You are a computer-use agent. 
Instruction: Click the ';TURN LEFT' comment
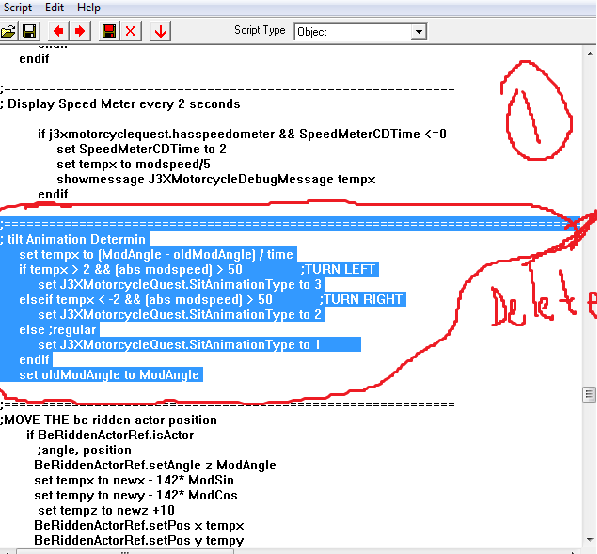(338, 270)
